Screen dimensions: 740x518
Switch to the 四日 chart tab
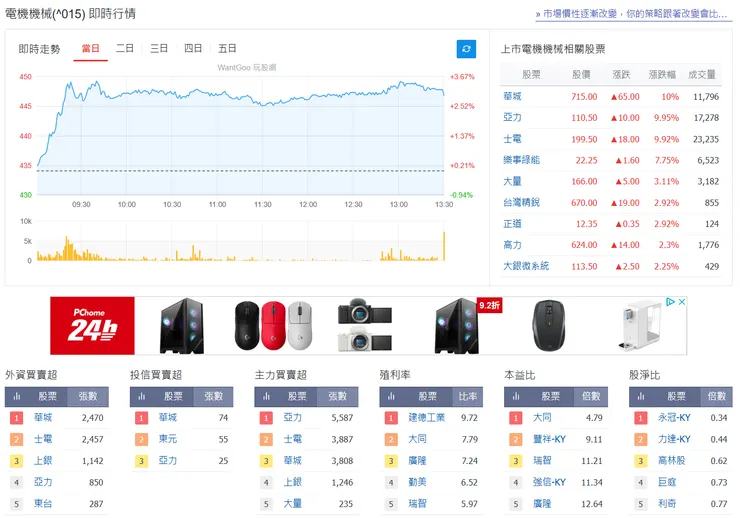click(193, 49)
